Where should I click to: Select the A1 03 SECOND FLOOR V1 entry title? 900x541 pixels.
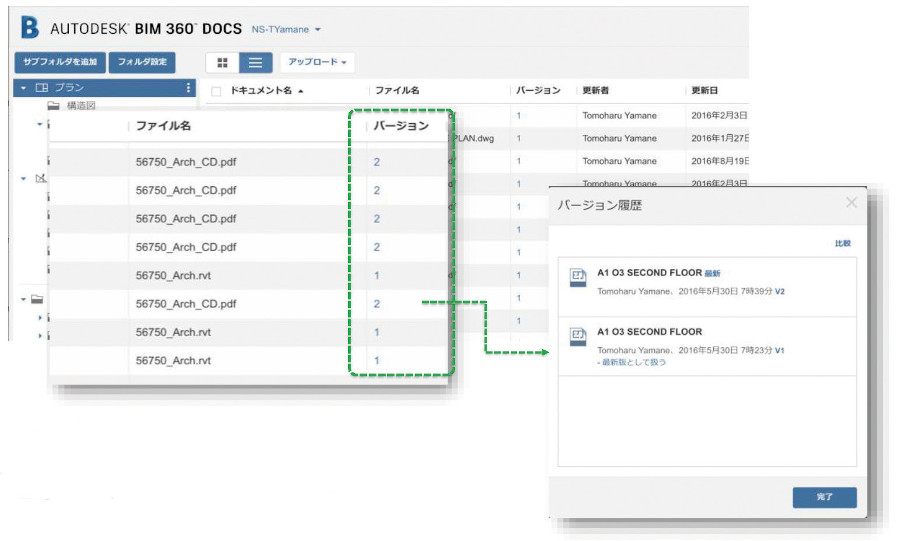point(649,332)
